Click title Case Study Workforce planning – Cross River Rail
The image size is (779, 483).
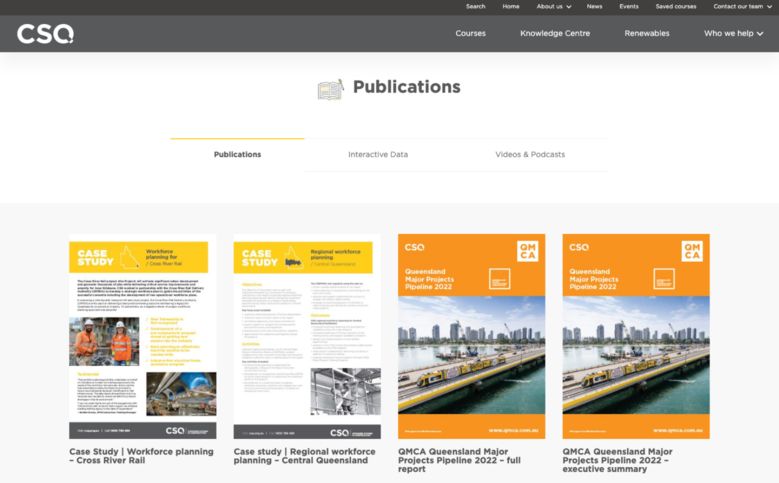click(141, 456)
